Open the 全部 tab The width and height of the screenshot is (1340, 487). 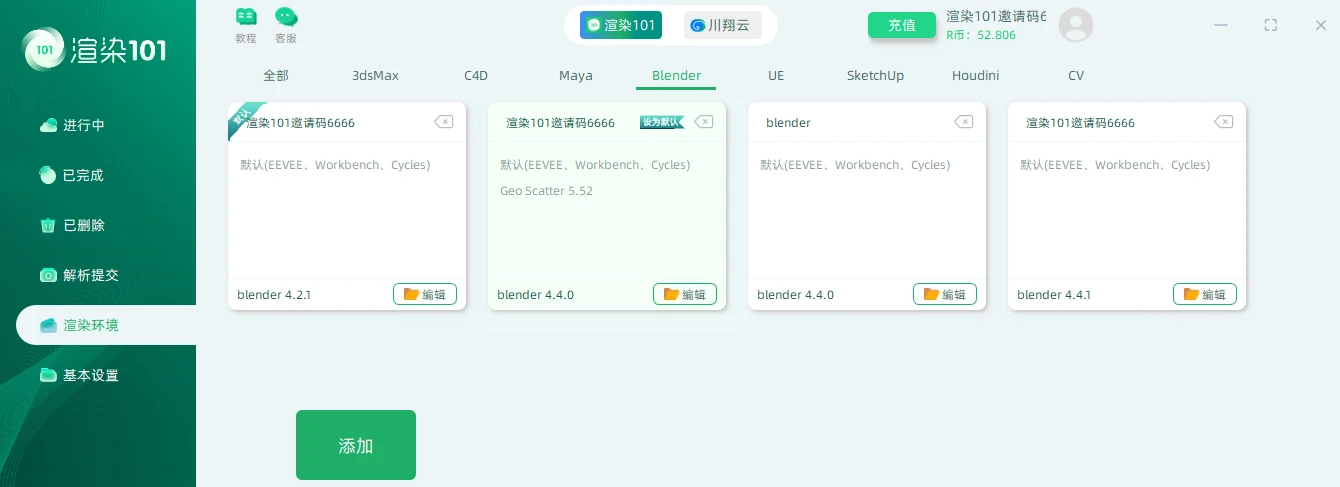(x=276, y=76)
